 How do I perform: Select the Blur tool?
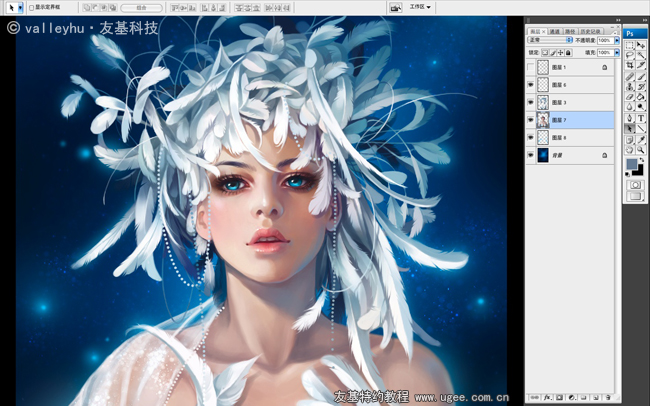coord(630,107)
